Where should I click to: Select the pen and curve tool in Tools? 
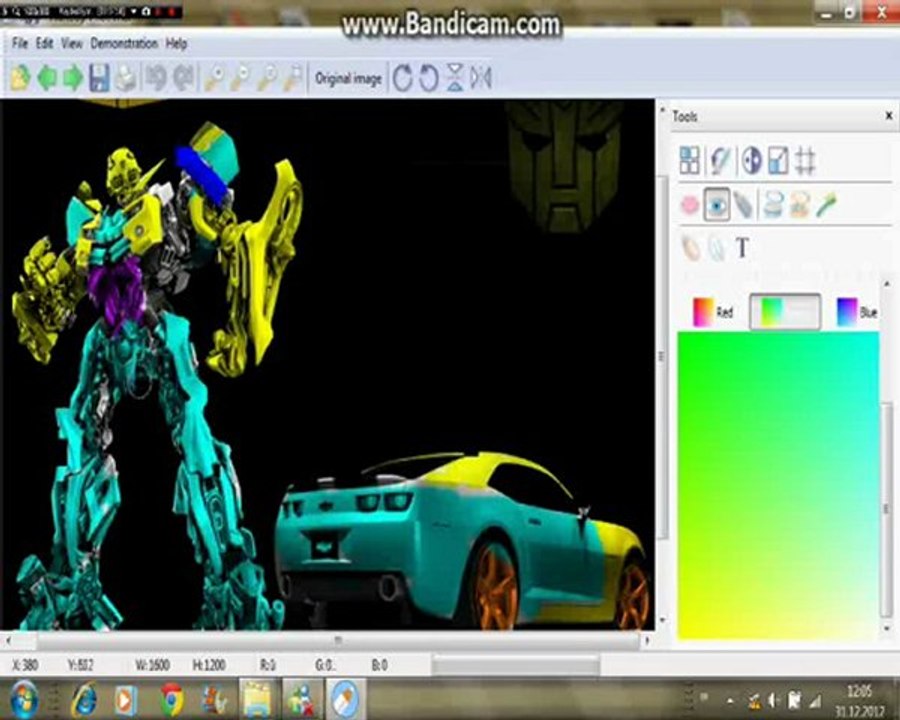(x=720, y=160)
